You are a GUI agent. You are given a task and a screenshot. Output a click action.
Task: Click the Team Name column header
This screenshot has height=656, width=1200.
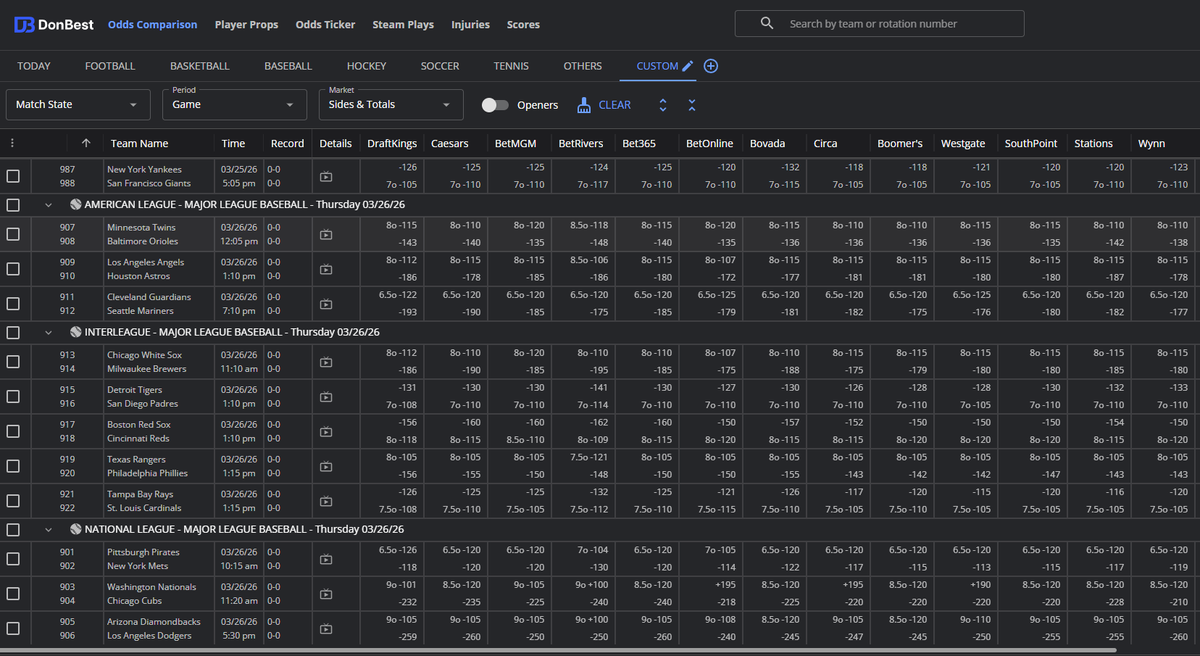(x=139, y=143)
